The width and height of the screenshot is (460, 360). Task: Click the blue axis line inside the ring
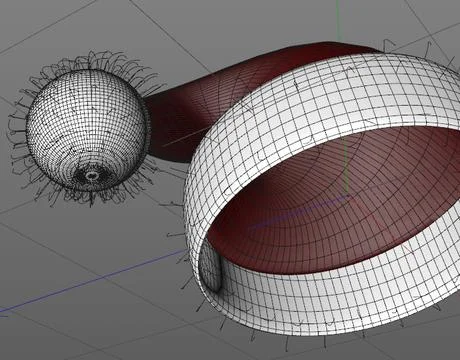[x=298, y=212]
